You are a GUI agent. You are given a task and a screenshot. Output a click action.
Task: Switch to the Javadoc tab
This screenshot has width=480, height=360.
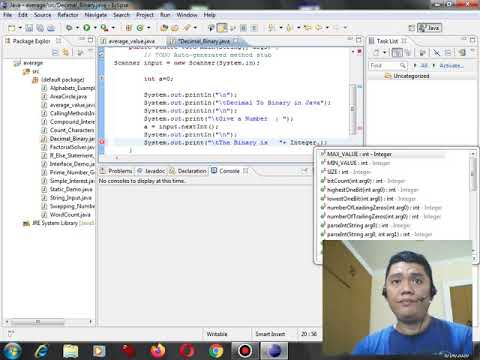[x=155, y=171]
